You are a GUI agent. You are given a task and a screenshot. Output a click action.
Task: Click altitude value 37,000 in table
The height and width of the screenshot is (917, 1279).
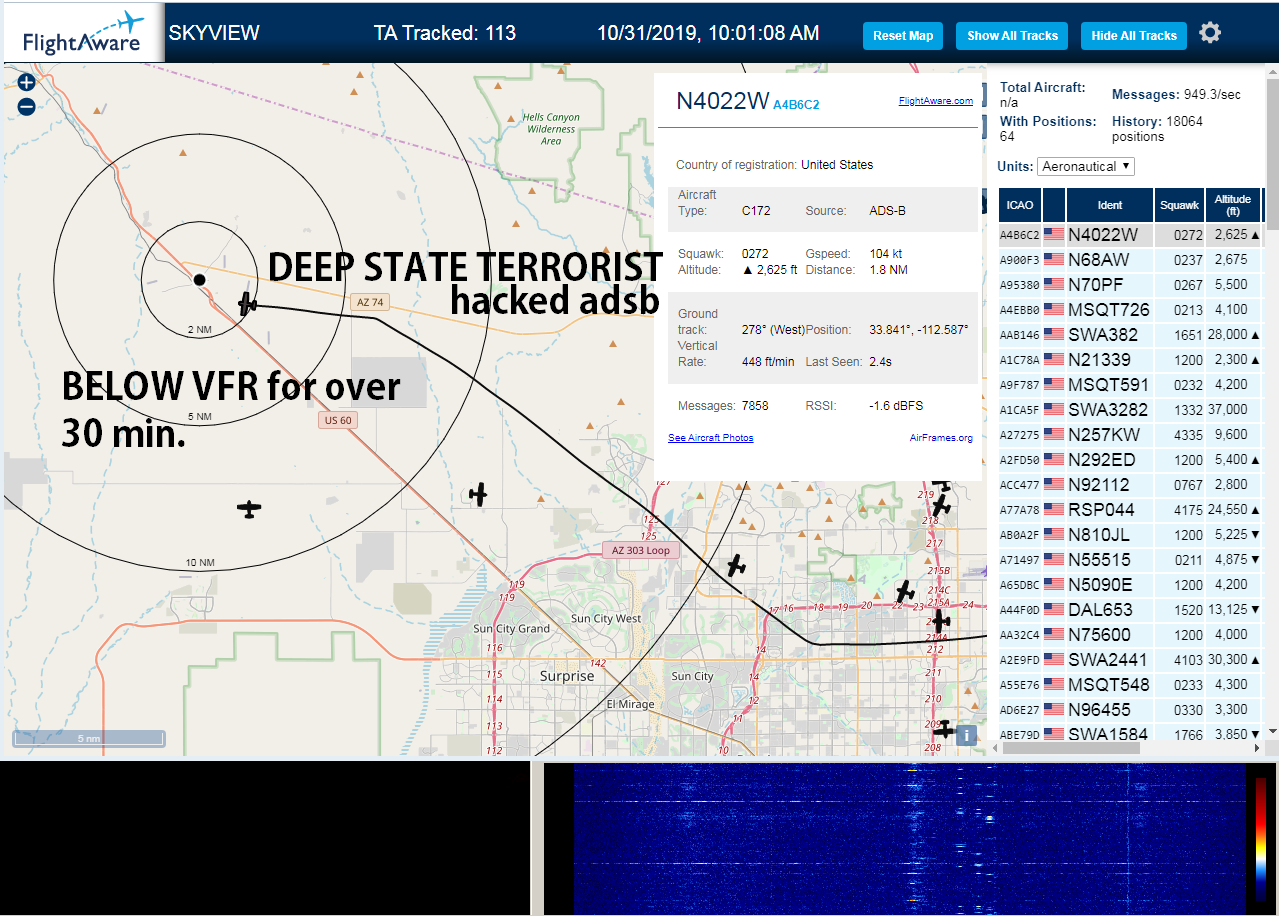point(1228,410)
